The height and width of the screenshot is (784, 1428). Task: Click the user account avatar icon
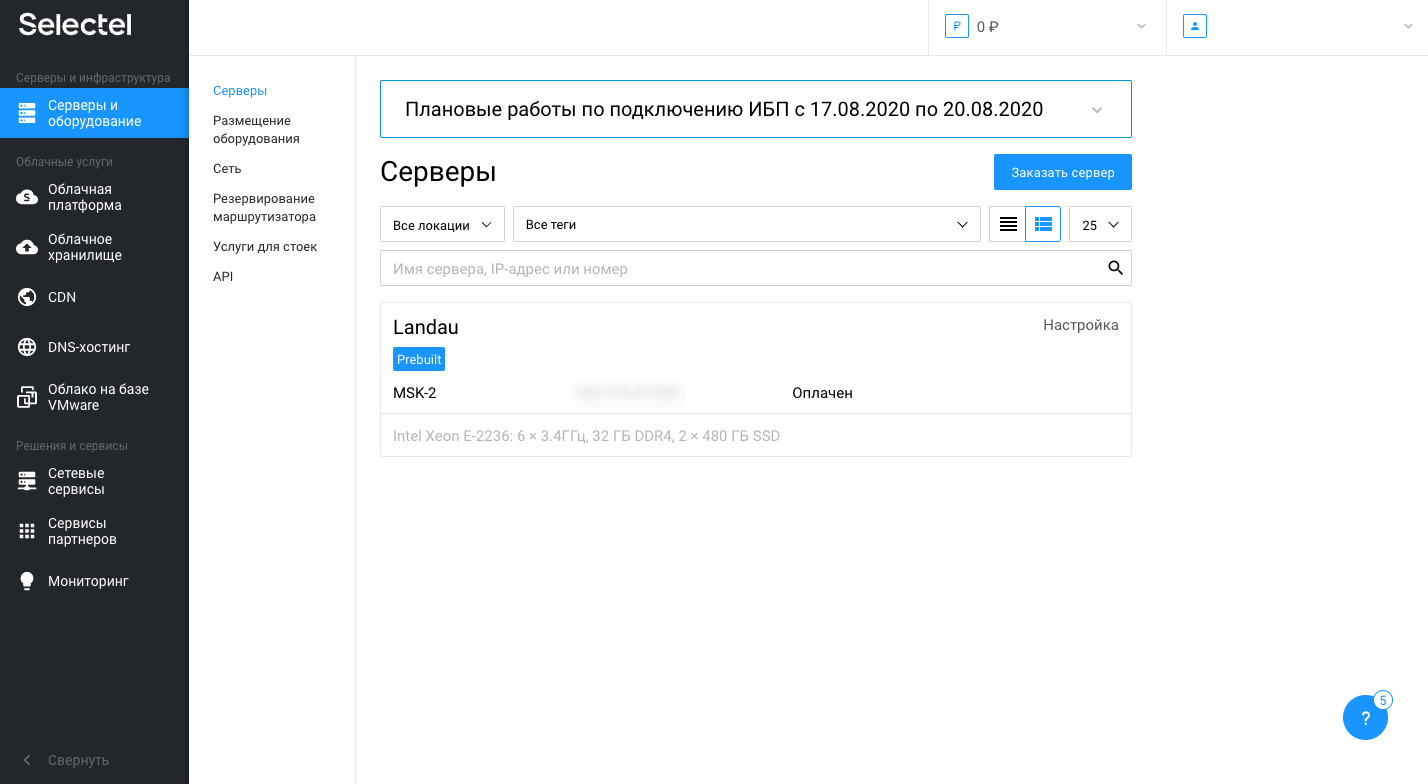1195,27
